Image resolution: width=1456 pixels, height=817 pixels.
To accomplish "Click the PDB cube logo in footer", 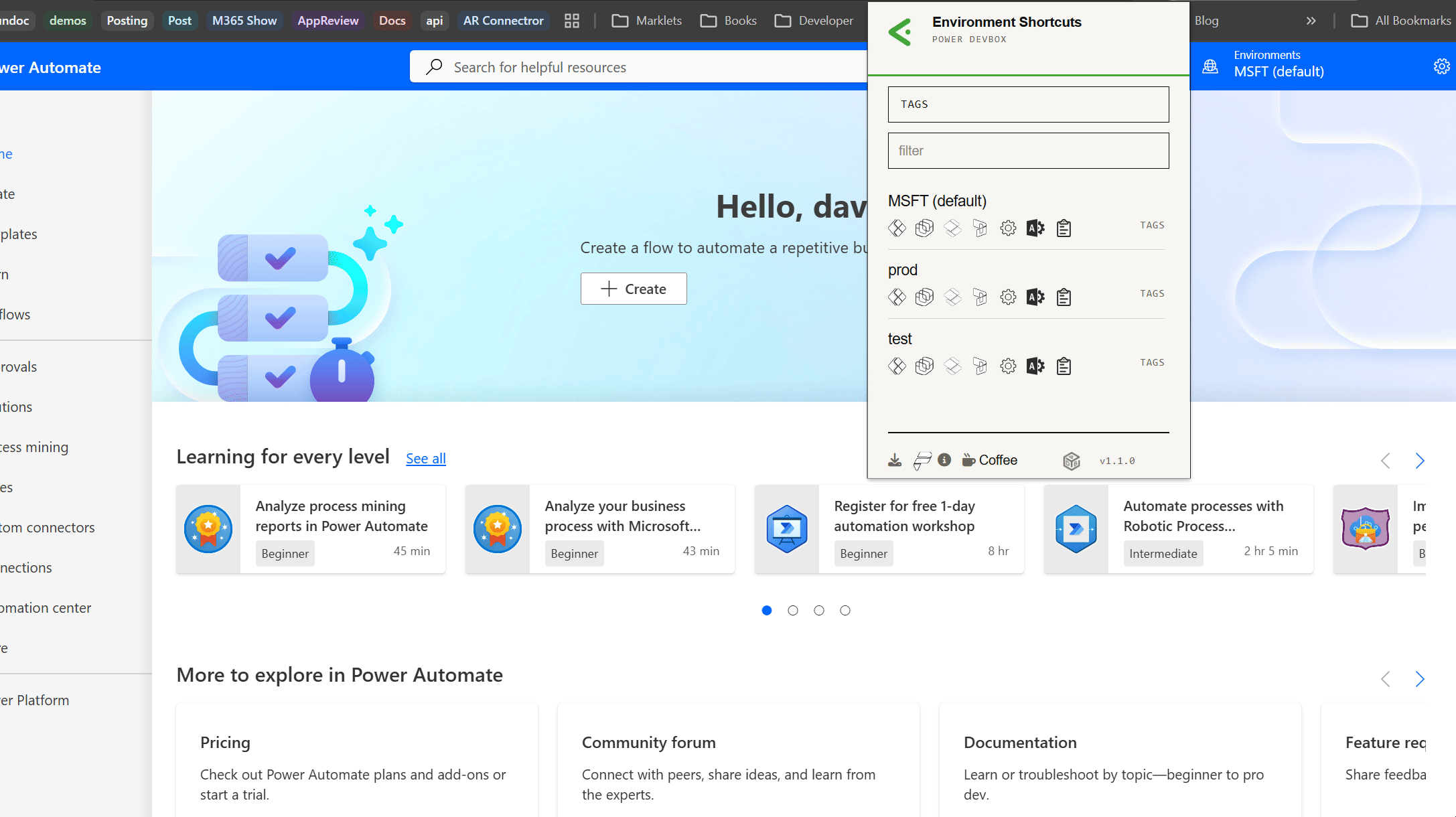I will pyautogui.click(x=1072, y=461).
